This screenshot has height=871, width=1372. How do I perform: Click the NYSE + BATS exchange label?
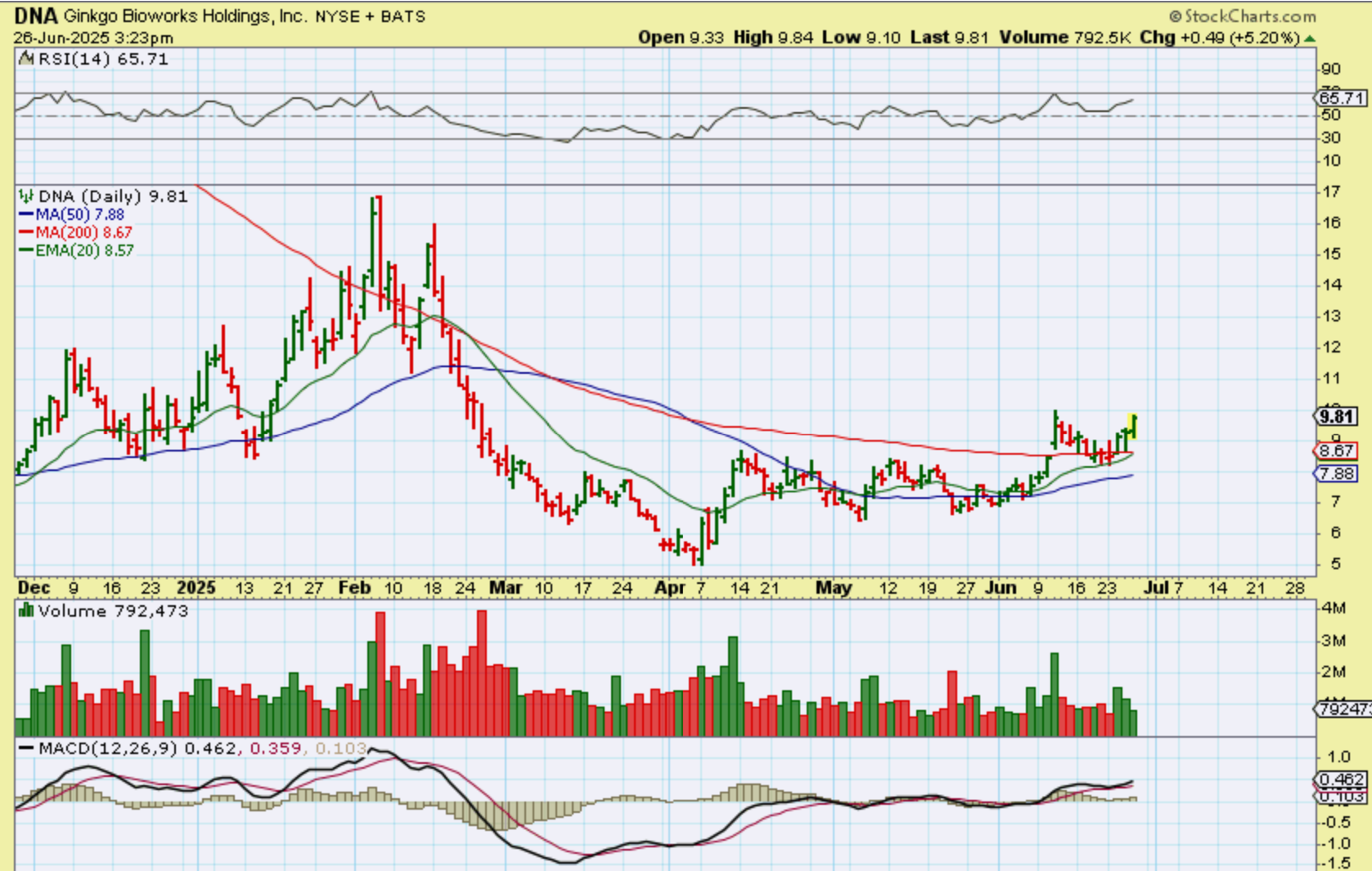click(370, 17)
